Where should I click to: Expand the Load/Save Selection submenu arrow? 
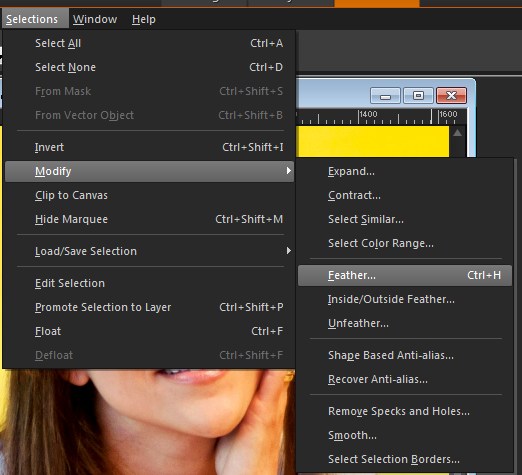tap(289, 251)
